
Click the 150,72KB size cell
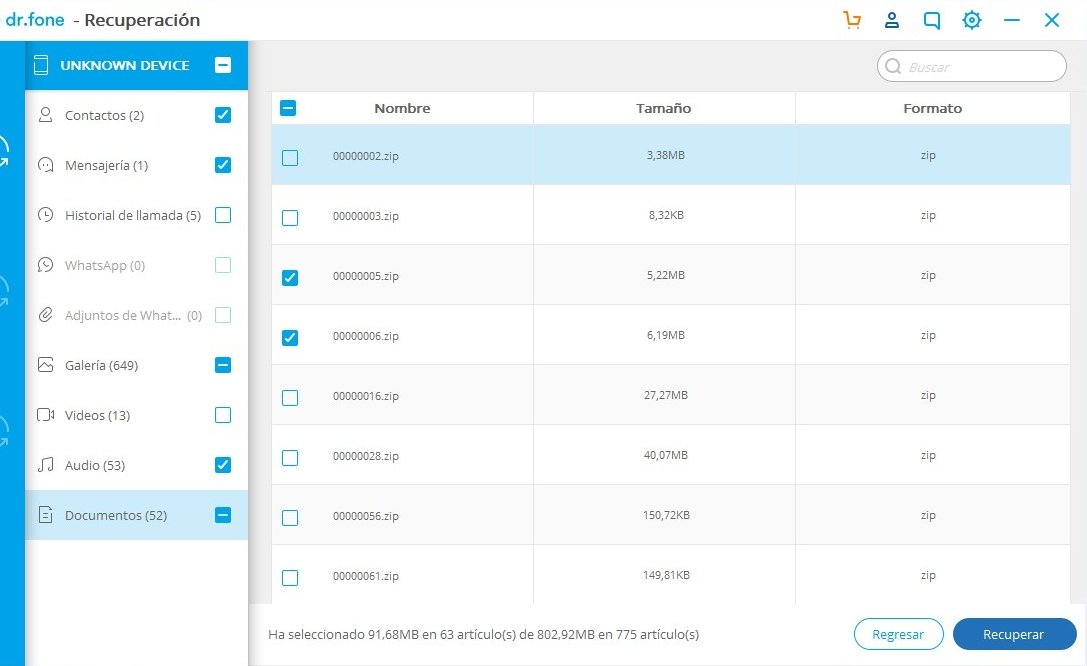pos(666,515)
